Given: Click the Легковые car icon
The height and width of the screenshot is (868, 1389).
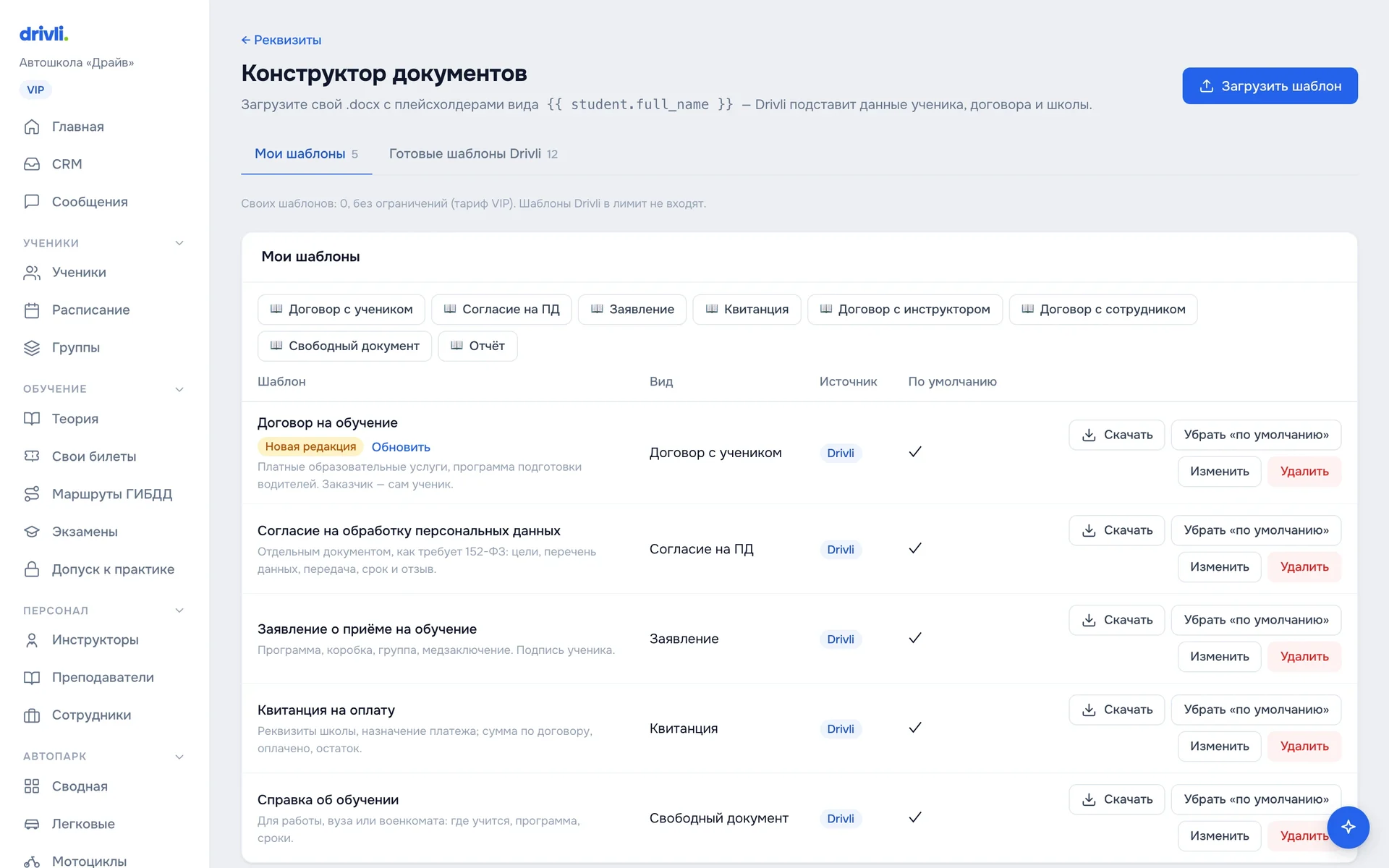Looking at the screenshot, I should click(x=32, y=824).
